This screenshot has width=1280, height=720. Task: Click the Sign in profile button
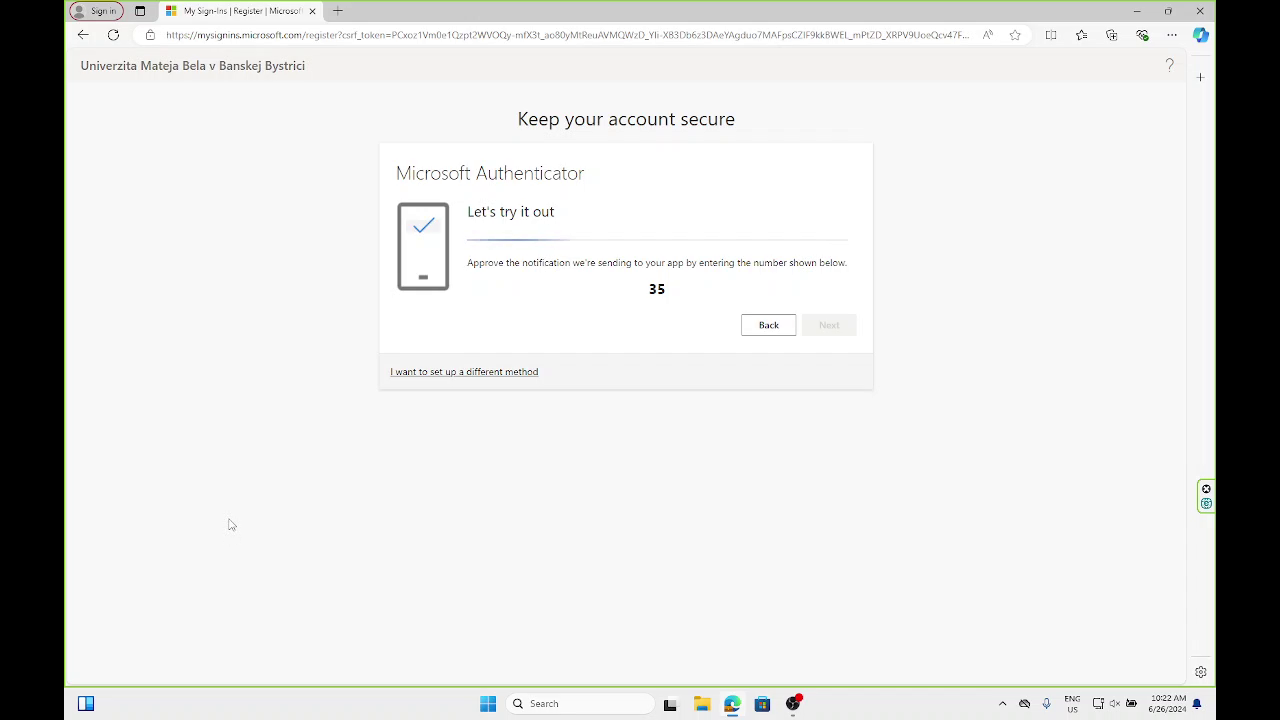(96, 11)
